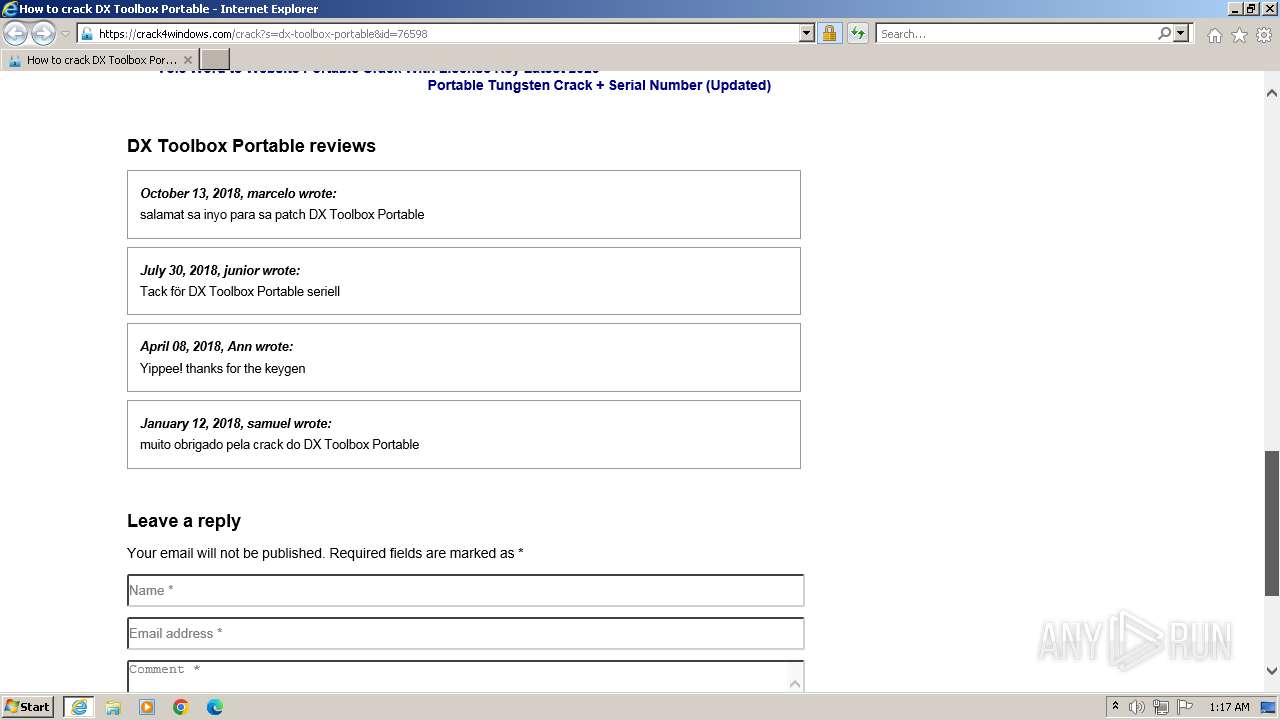Image resolution: width=1280 pixels, height=720 pixels.
Task: Open the security lock report icon
Action: [829, 33]
